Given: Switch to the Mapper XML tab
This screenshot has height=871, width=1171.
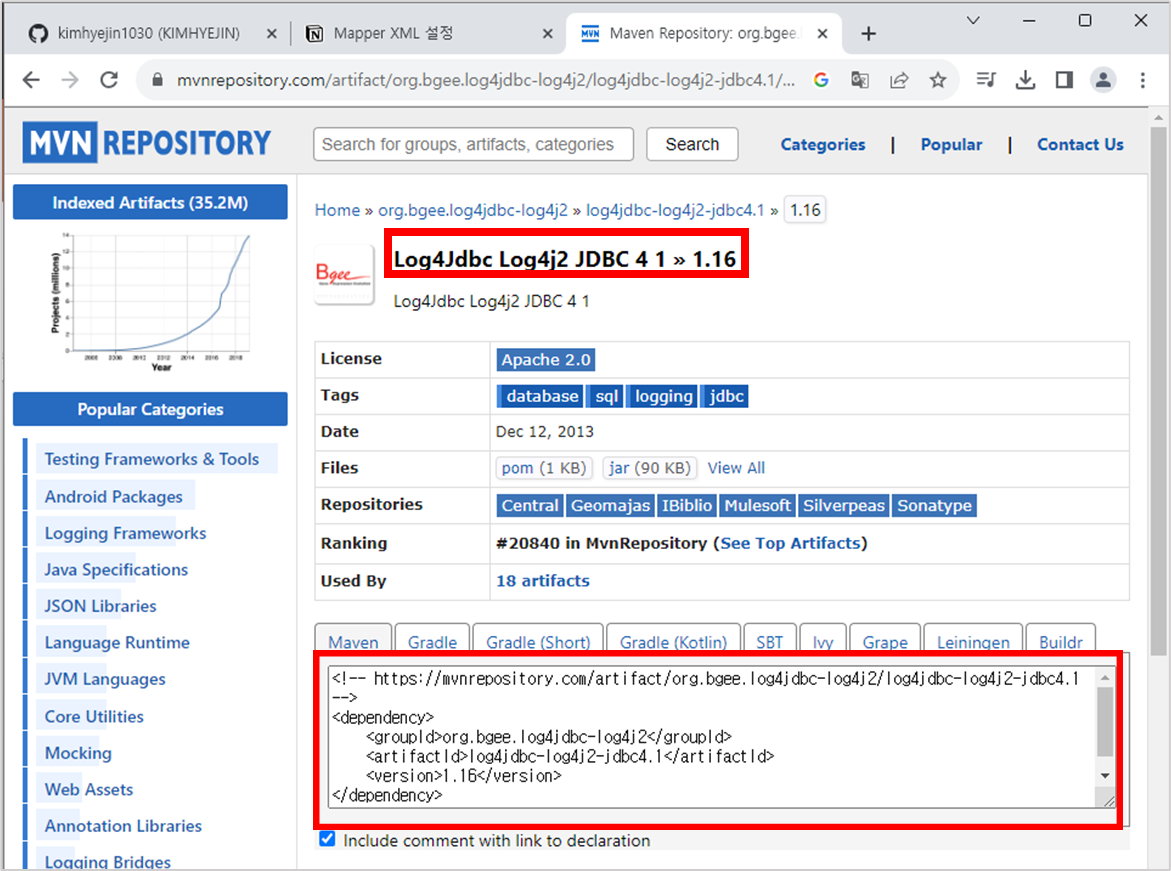Looking at the screenshot, I should tap(393, 34).
